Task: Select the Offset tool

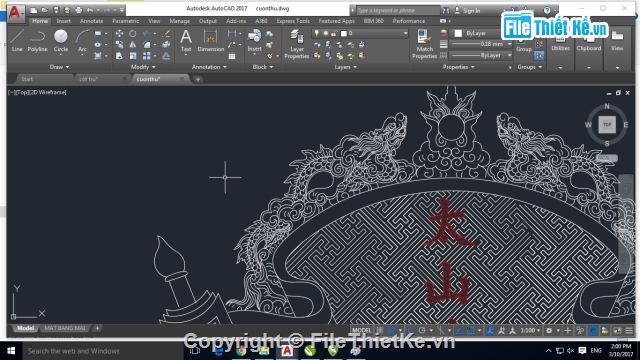Action: coord(166,56)
